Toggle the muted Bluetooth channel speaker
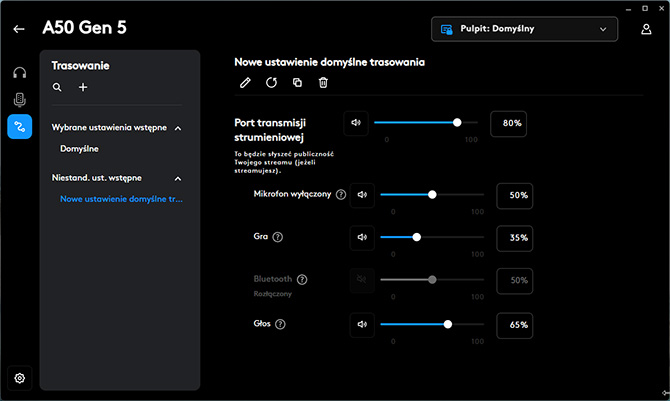Screen dimensions: 670x401 tap(362, 280)
